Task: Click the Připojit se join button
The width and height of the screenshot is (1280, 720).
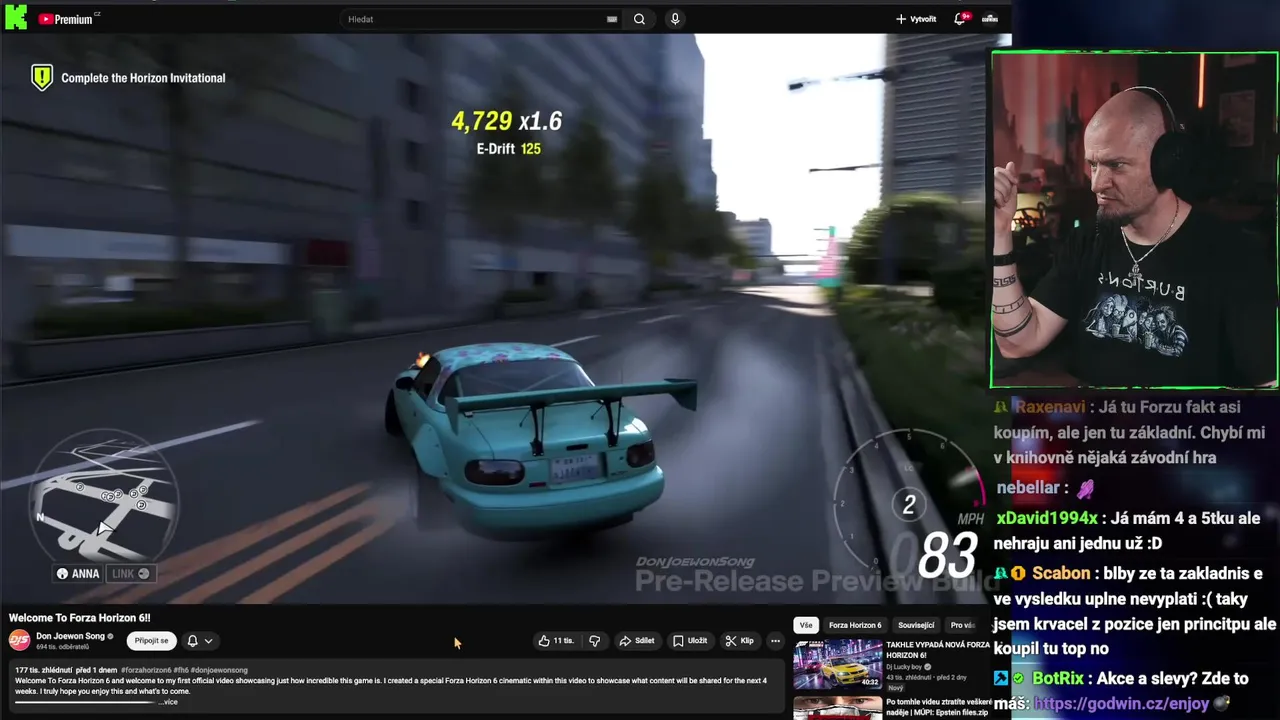Action: [151, 641]
